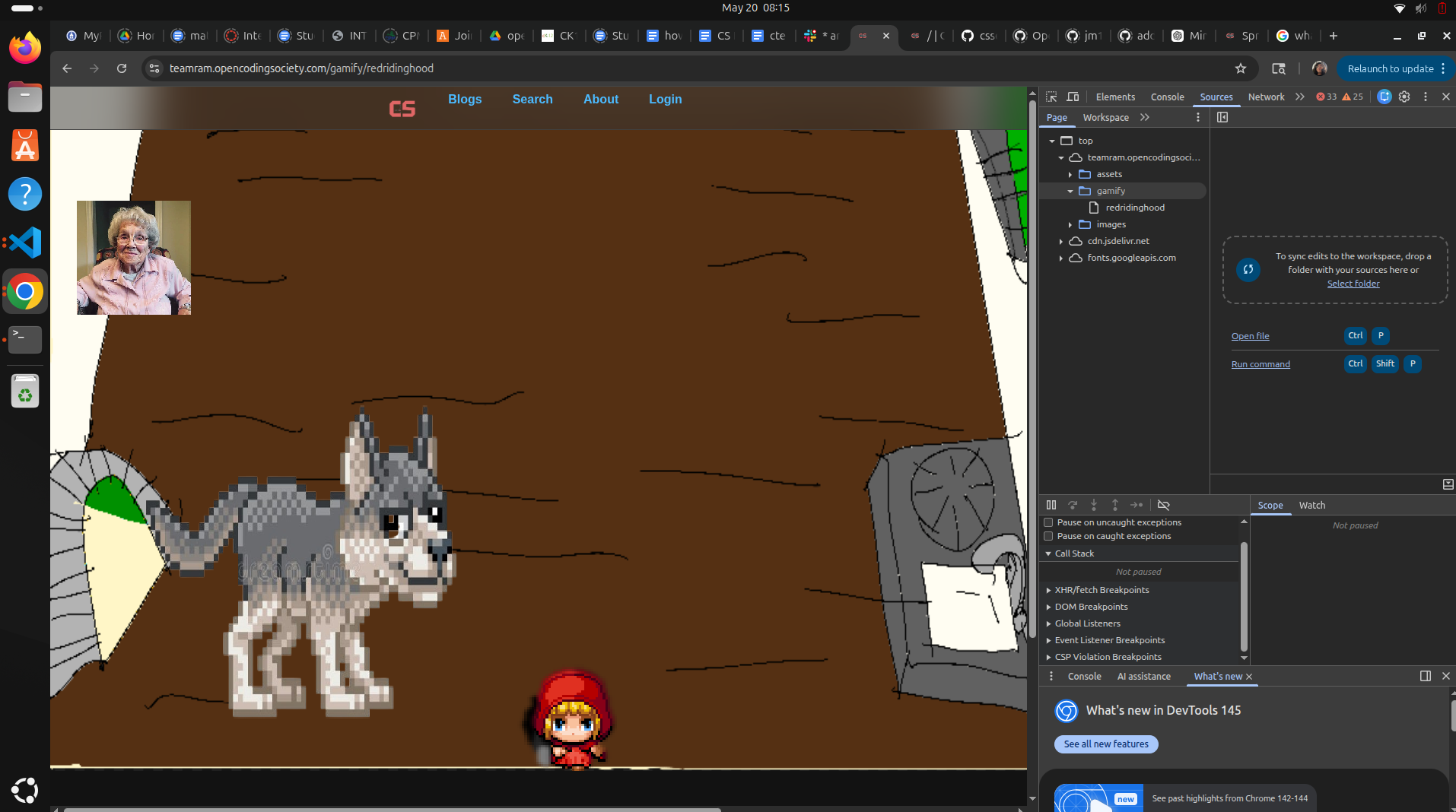Expand the images folder
Screen dimensions: 1456x812
click(1070, 224)
